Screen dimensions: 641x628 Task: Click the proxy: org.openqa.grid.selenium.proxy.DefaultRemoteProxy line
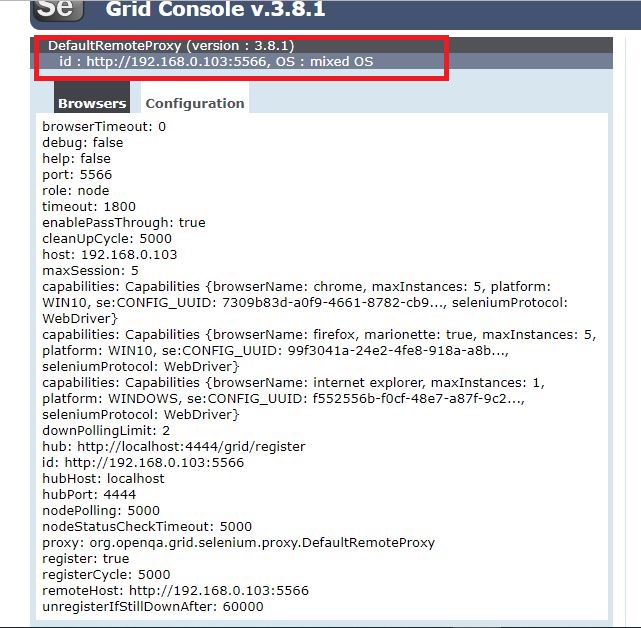point(238,542)
